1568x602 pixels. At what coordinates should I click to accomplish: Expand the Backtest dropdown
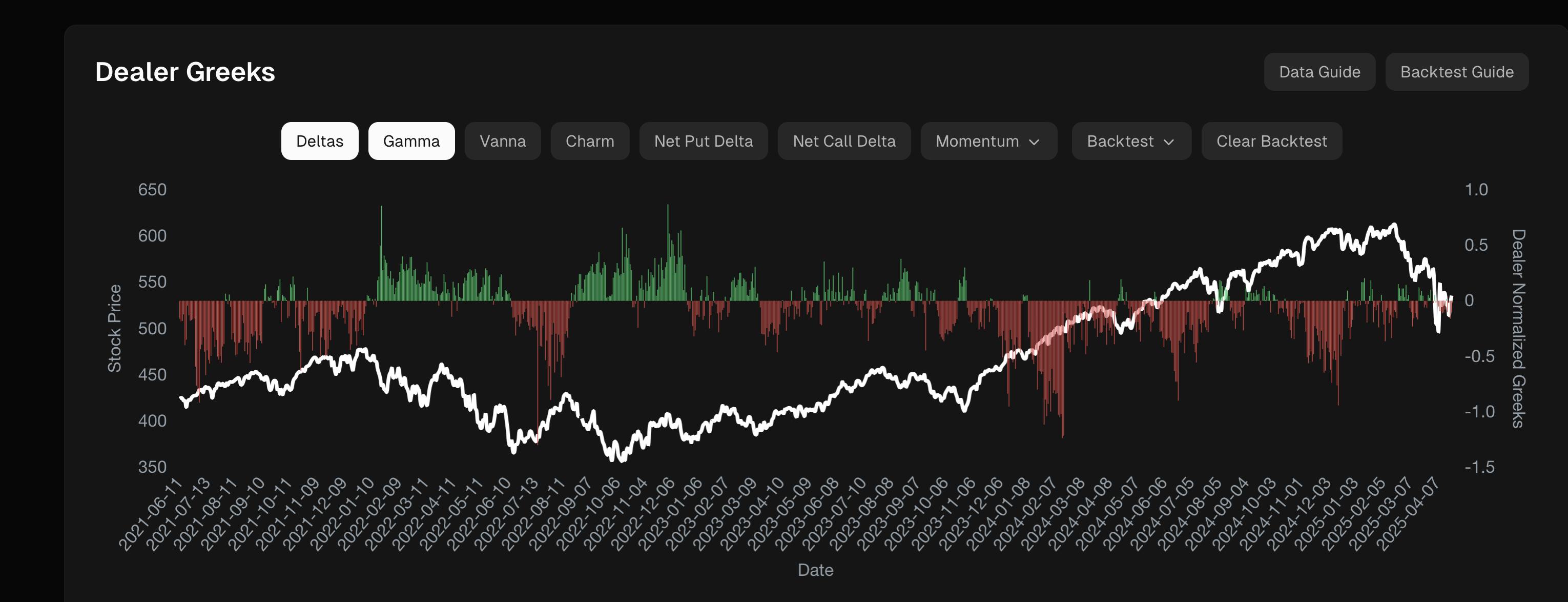(x=1120, y=142)
